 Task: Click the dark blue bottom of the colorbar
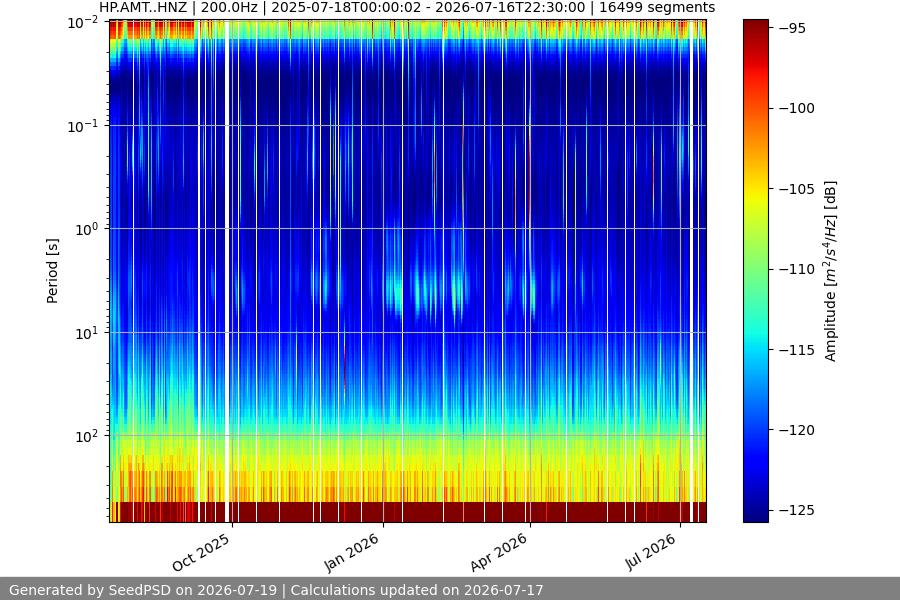(755, 511)
